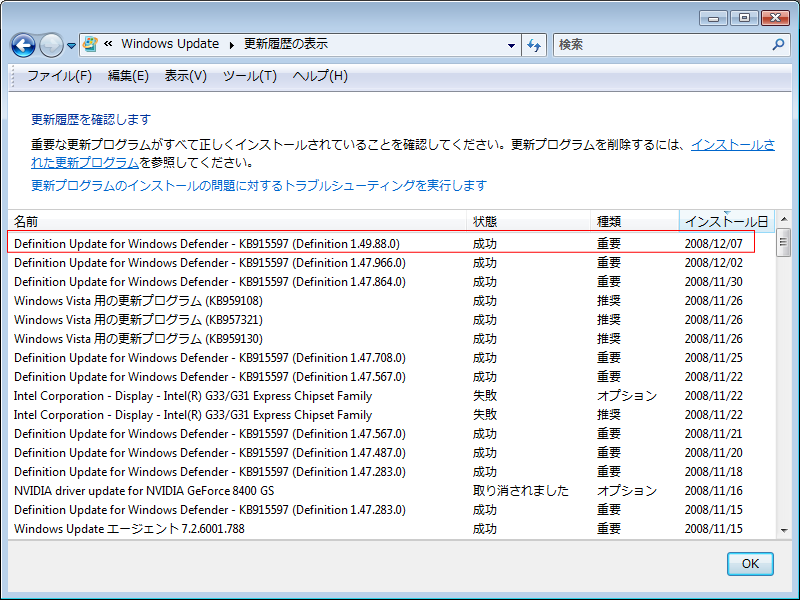
Task: Open the ファイル(F) menu
Action: 59,76
